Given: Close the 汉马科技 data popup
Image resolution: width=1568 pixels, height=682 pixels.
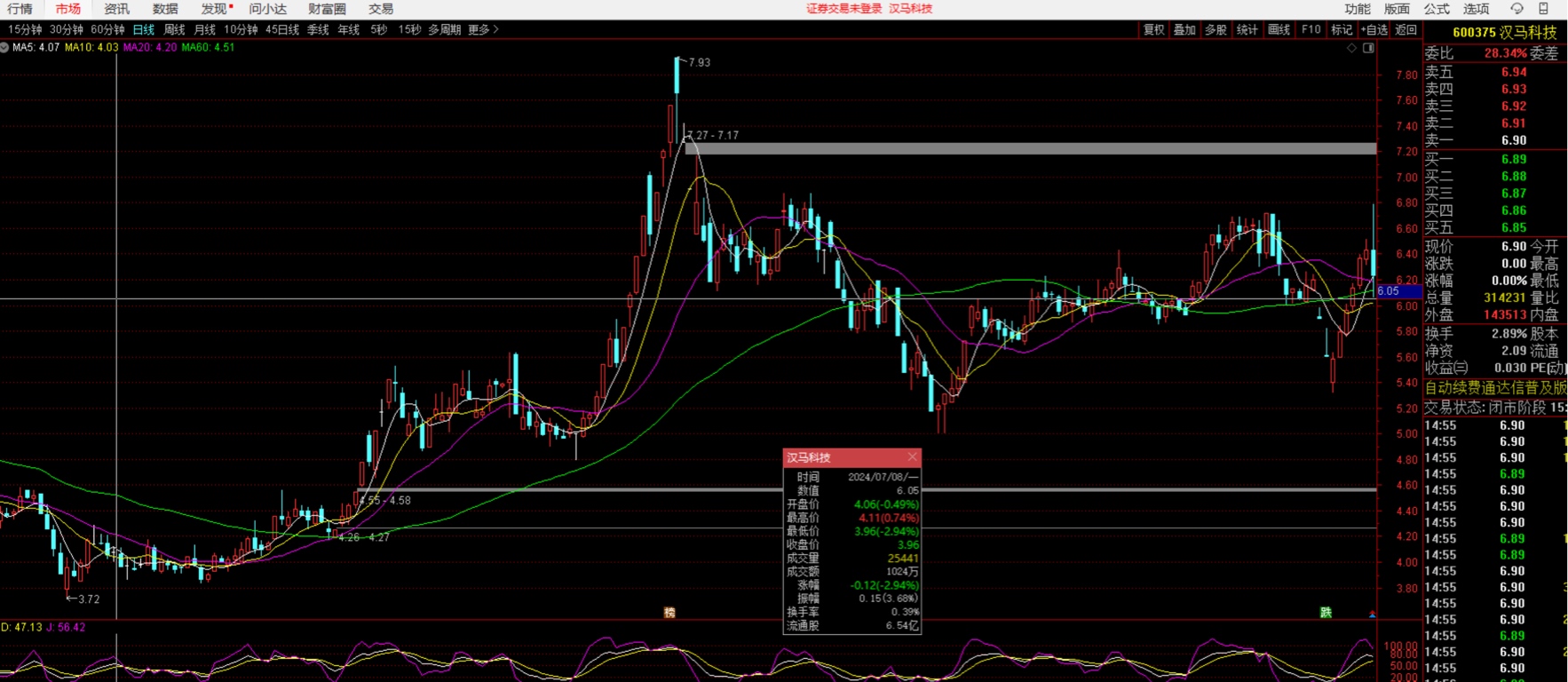Looking at the screenshot, I should tap(912, 457).
